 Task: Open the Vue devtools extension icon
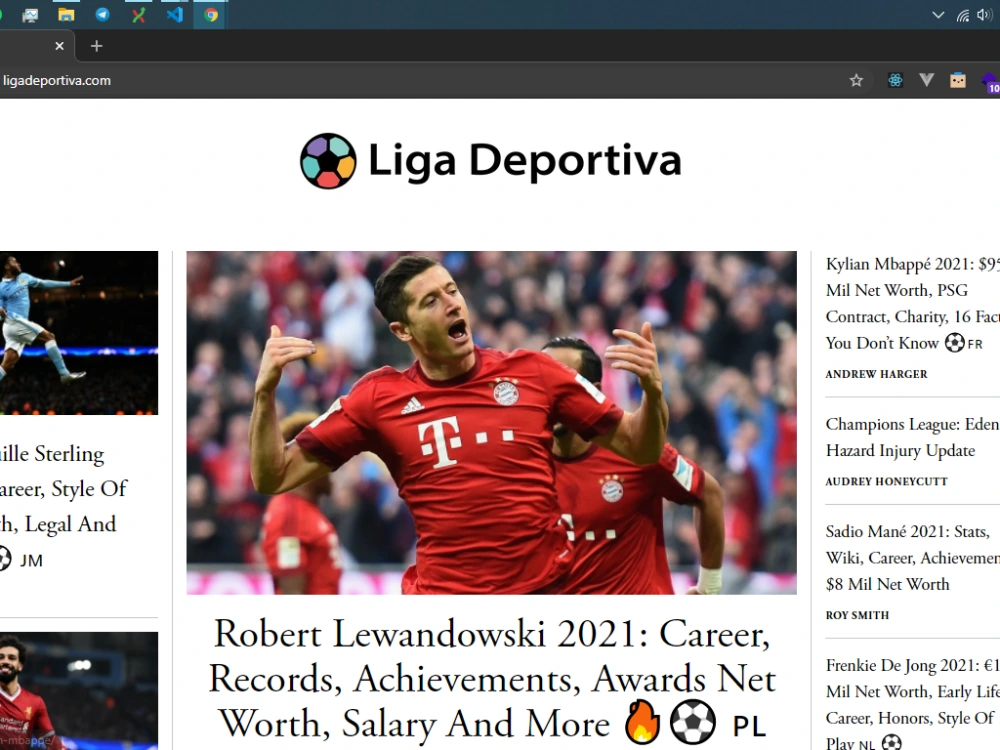pos(927,80)
